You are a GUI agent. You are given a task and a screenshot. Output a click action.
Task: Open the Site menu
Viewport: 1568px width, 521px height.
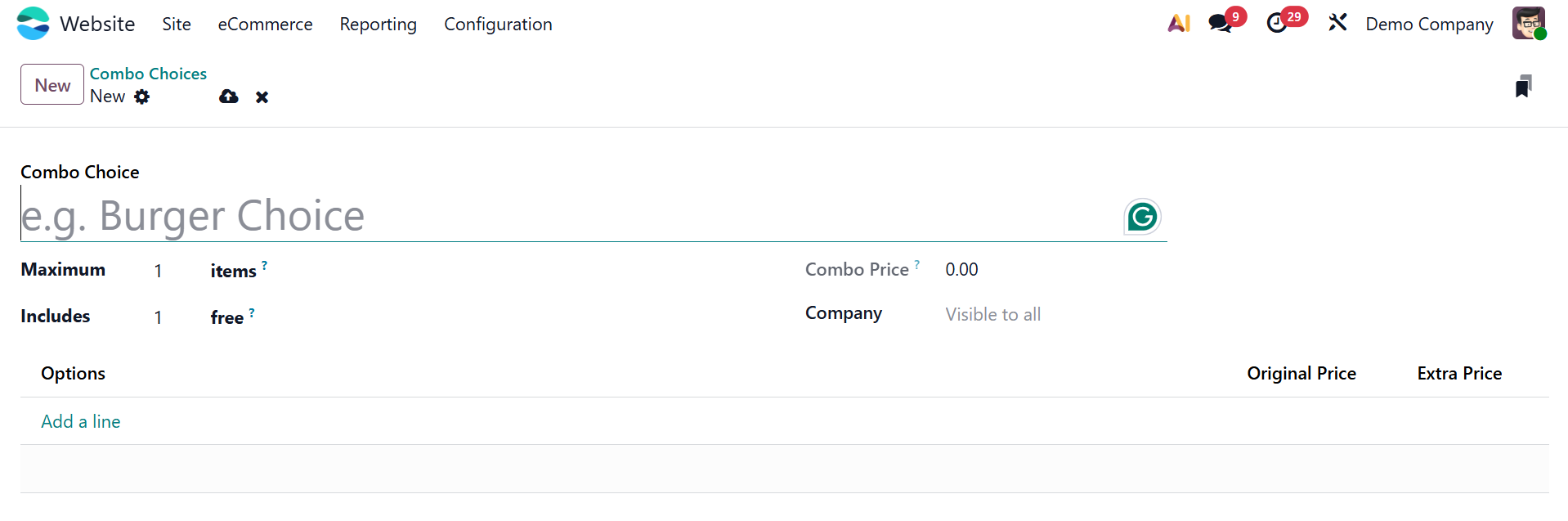[177, 25]
